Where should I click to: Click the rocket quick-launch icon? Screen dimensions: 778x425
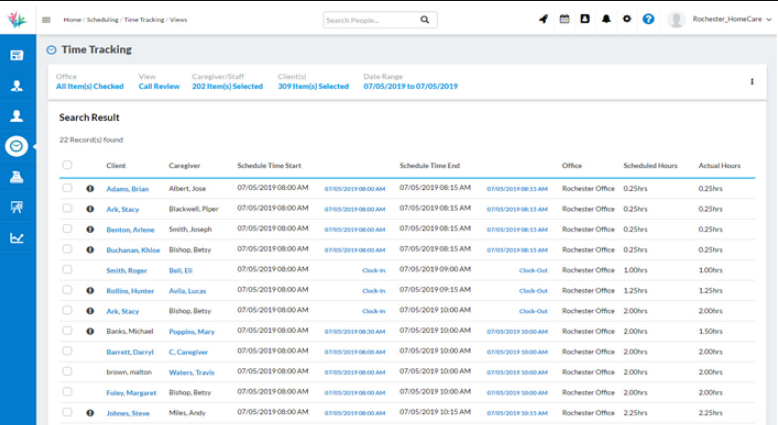point(543,19)
